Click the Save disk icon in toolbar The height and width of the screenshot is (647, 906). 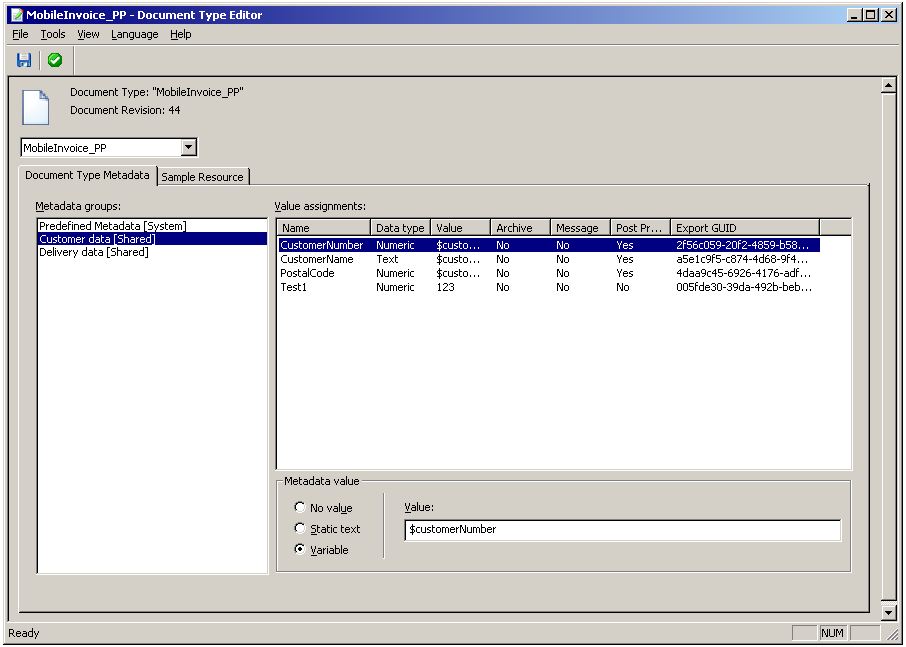(x=24, y=60)
